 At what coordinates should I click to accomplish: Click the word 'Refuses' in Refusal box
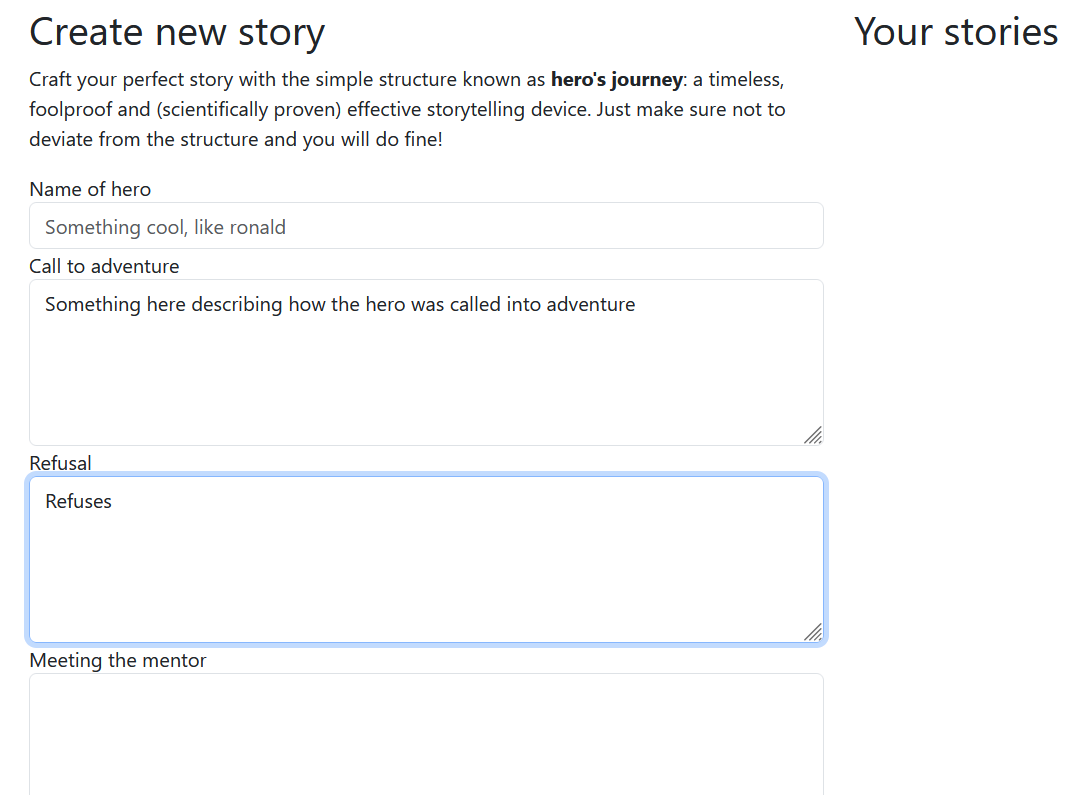79,501
